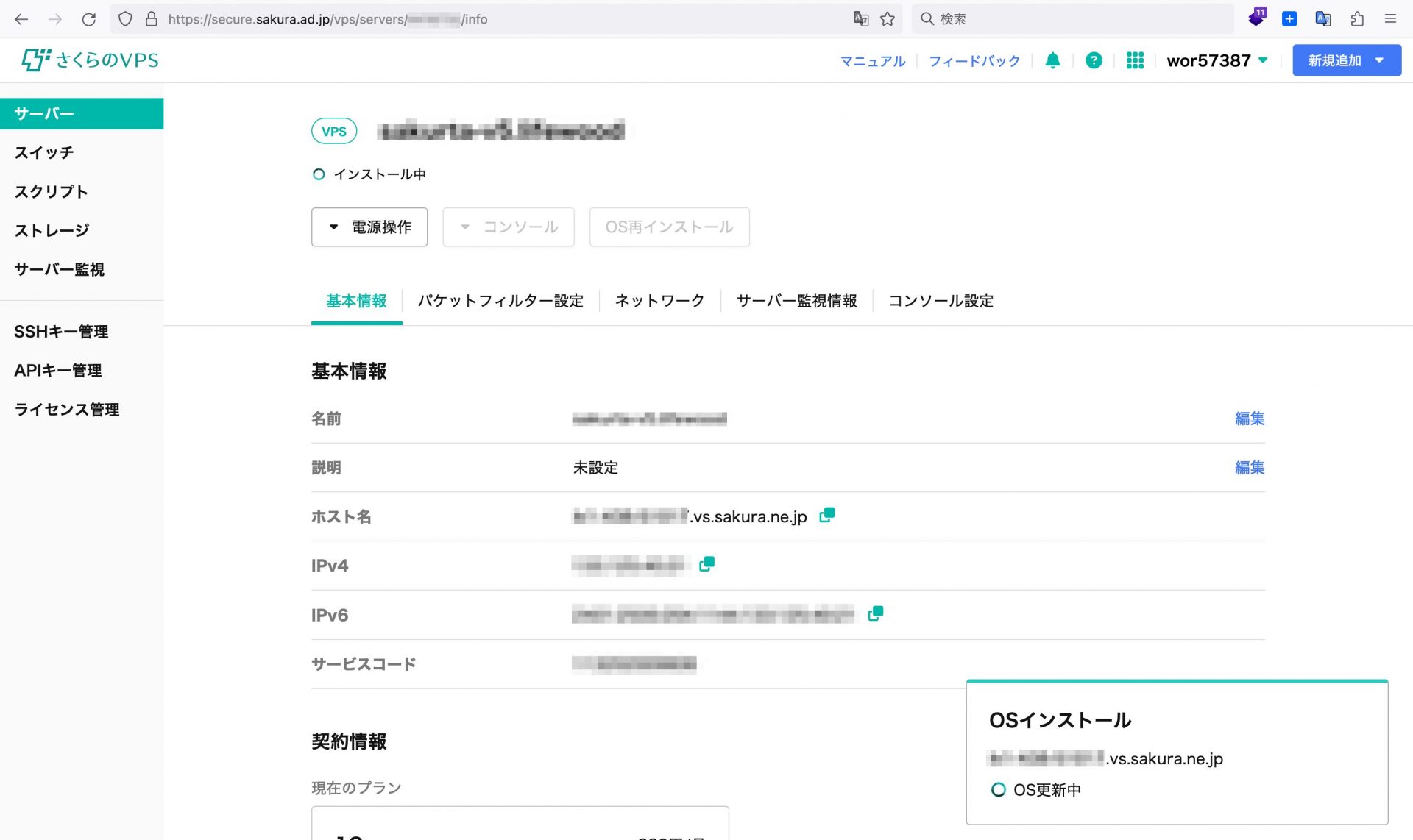Image resolution: width=1413 pixels, height=840 pixels.
Task: Open the help question mark icon
Action: coord(1094,60)
